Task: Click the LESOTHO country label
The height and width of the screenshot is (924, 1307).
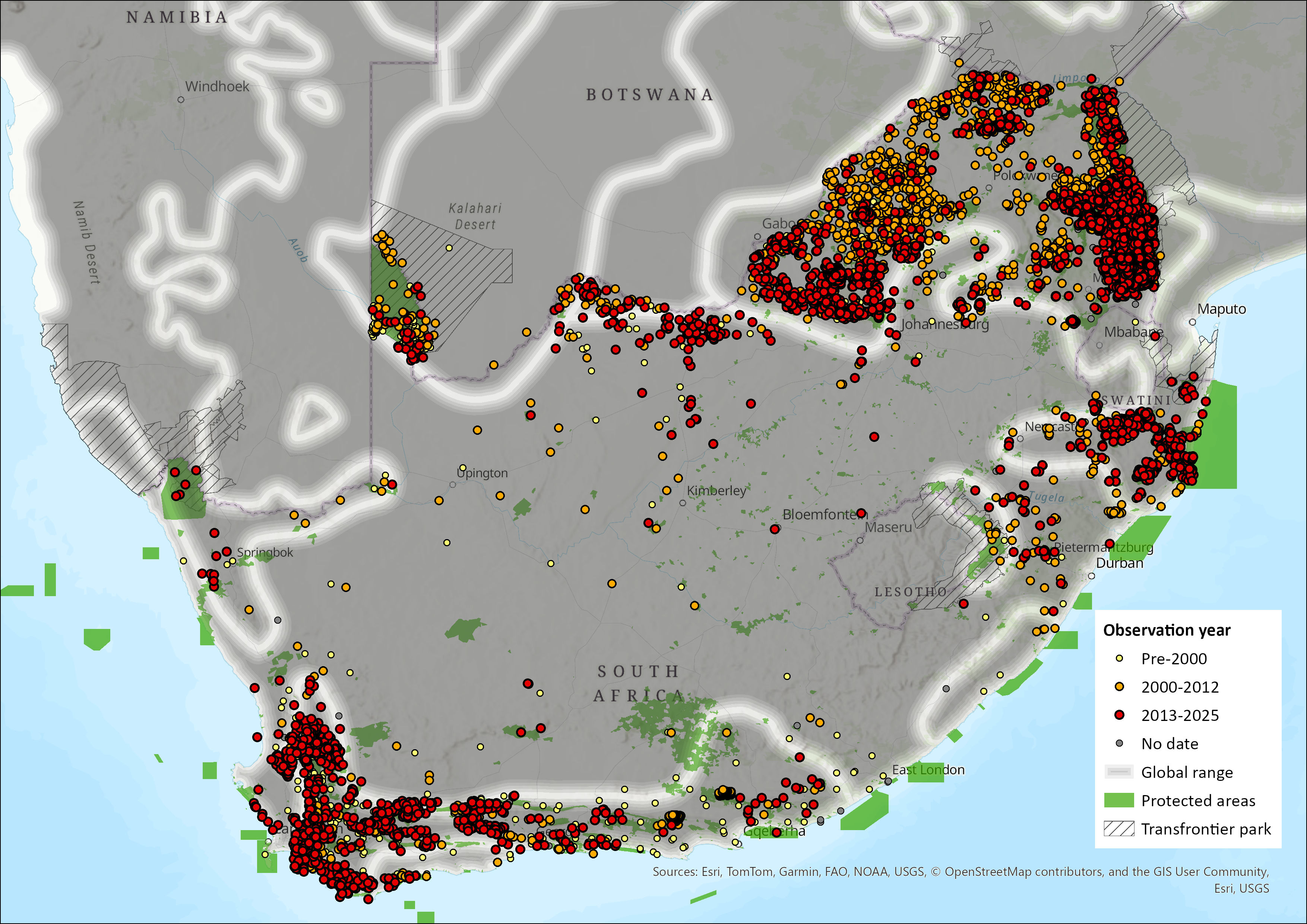Action: point(910,592)
